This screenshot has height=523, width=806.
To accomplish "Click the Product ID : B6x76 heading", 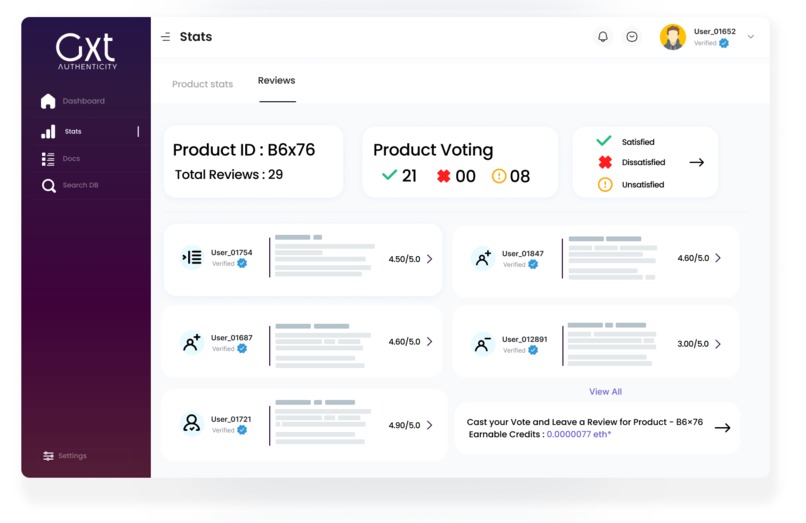I will pyautogui.click(x=244, y=150).
